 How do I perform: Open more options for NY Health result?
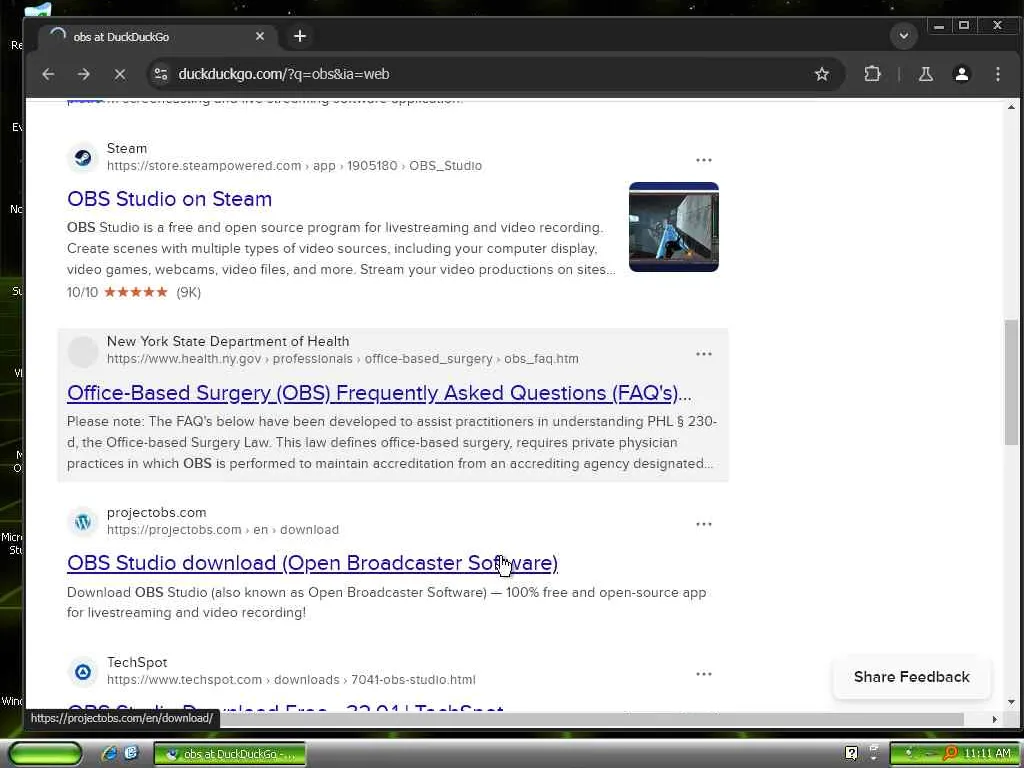pos(703,354)
